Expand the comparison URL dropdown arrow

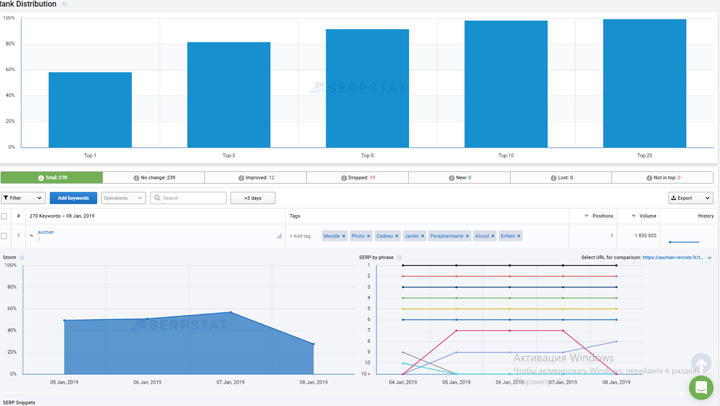click(x=709, y=258)
